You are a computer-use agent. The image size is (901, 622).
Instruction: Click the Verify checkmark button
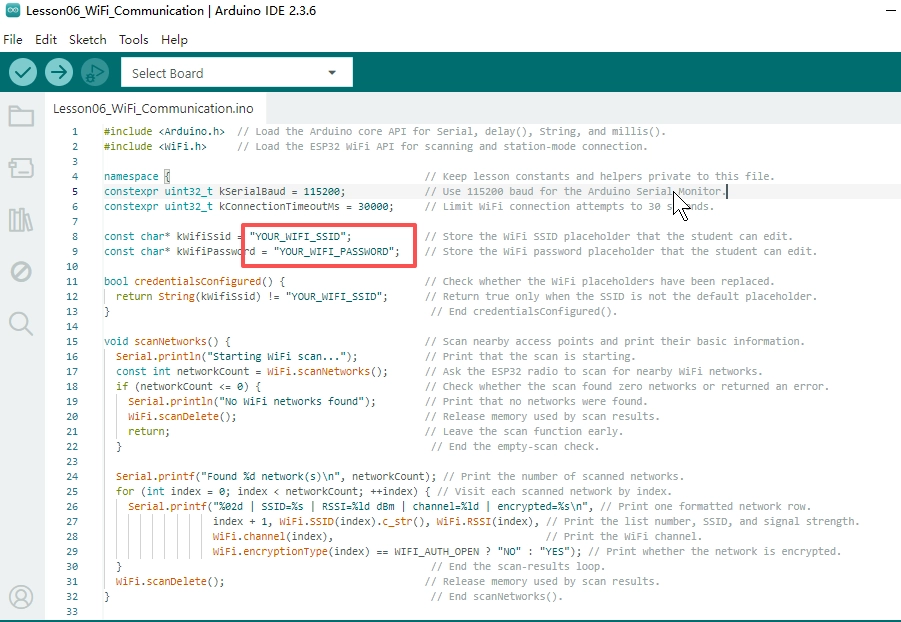[x=23, y=72]
